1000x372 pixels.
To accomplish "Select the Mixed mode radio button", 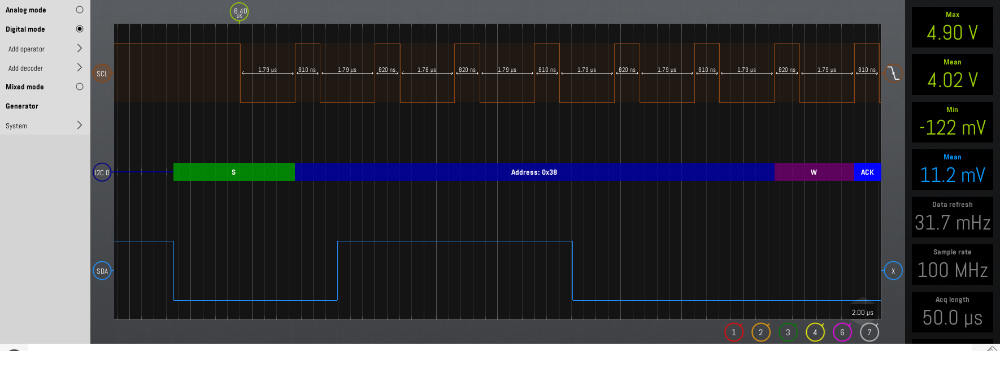I will [x=80, y=87].
